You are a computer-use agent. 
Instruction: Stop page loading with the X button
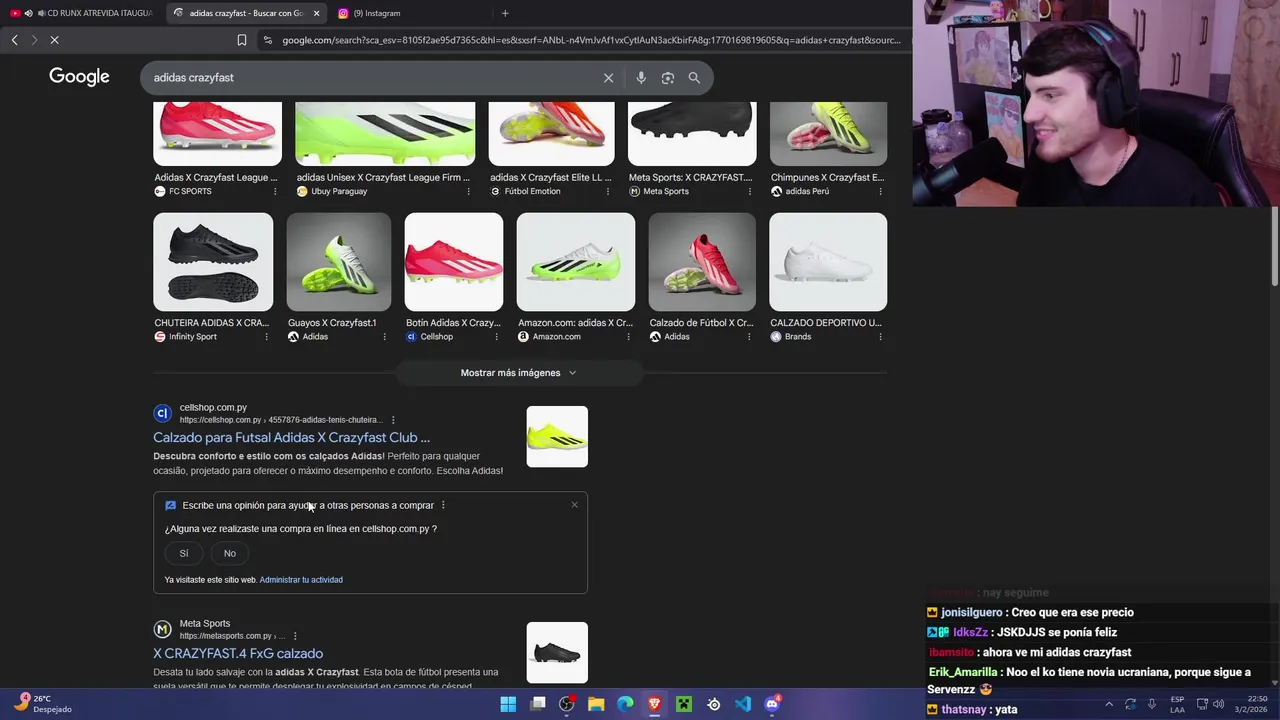(x=55, y=40)
